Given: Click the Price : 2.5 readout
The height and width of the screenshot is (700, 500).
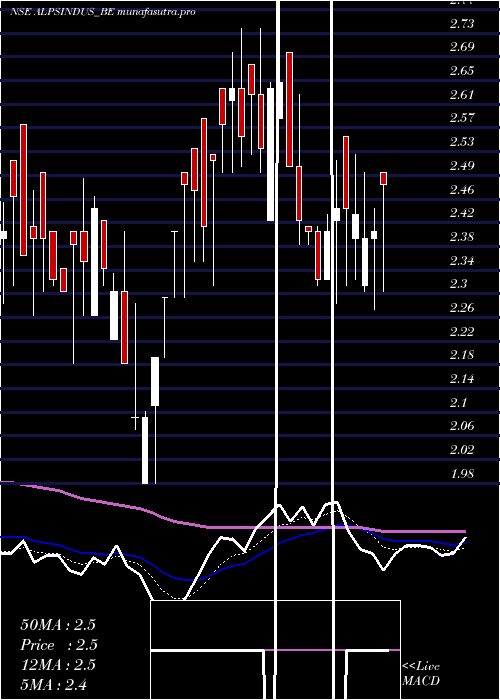Looking at the screenshot, I should tap(59, 645).
